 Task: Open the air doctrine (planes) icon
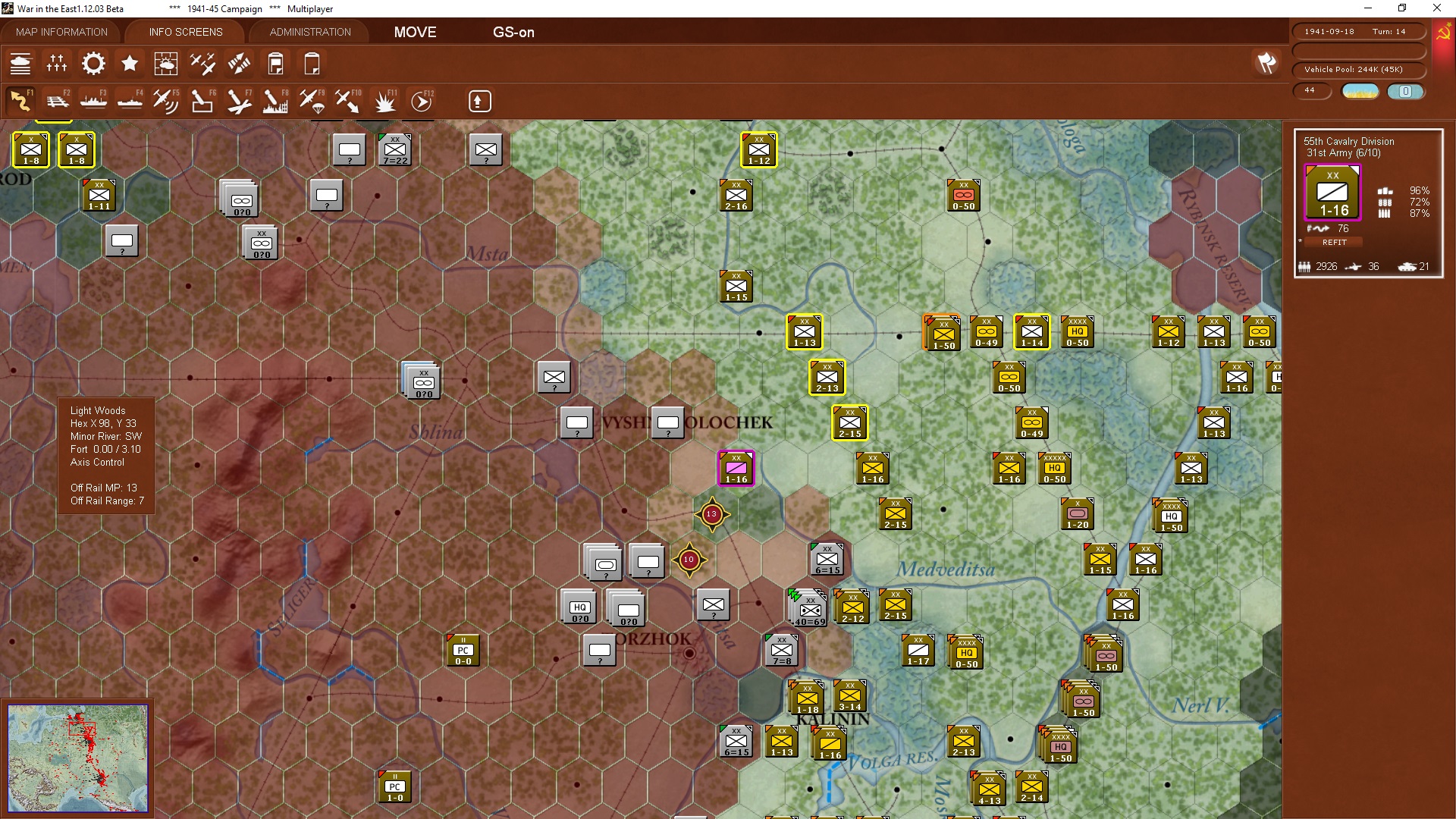[x=202, y=64]
